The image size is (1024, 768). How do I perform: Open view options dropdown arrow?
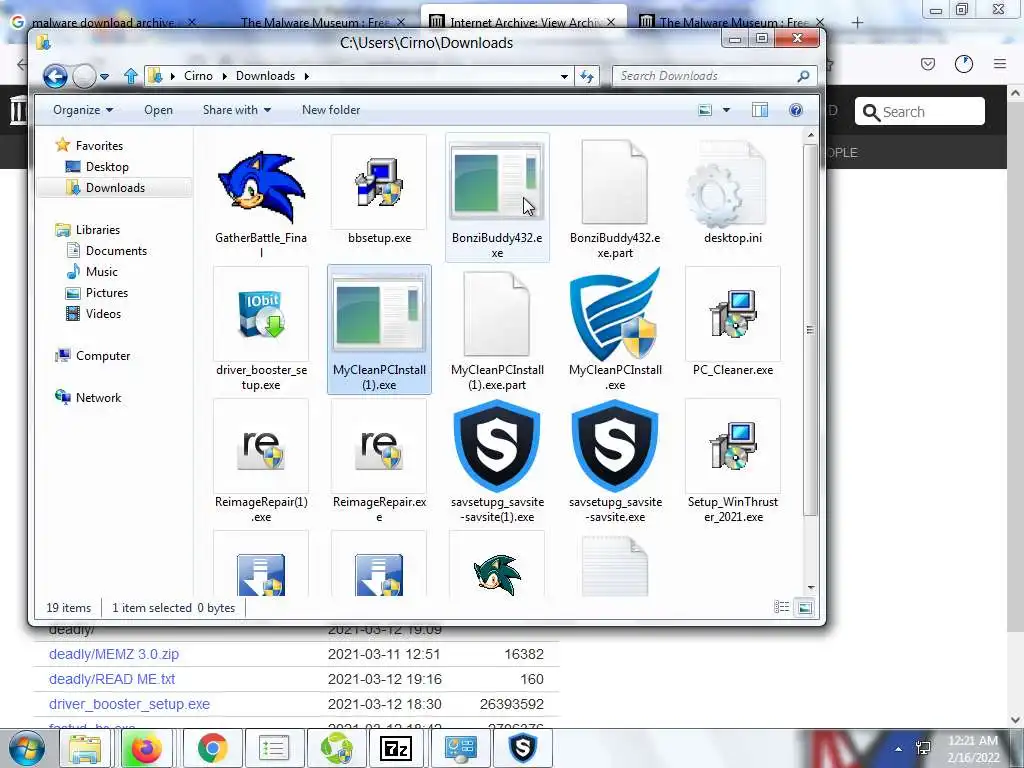(726, 110)
